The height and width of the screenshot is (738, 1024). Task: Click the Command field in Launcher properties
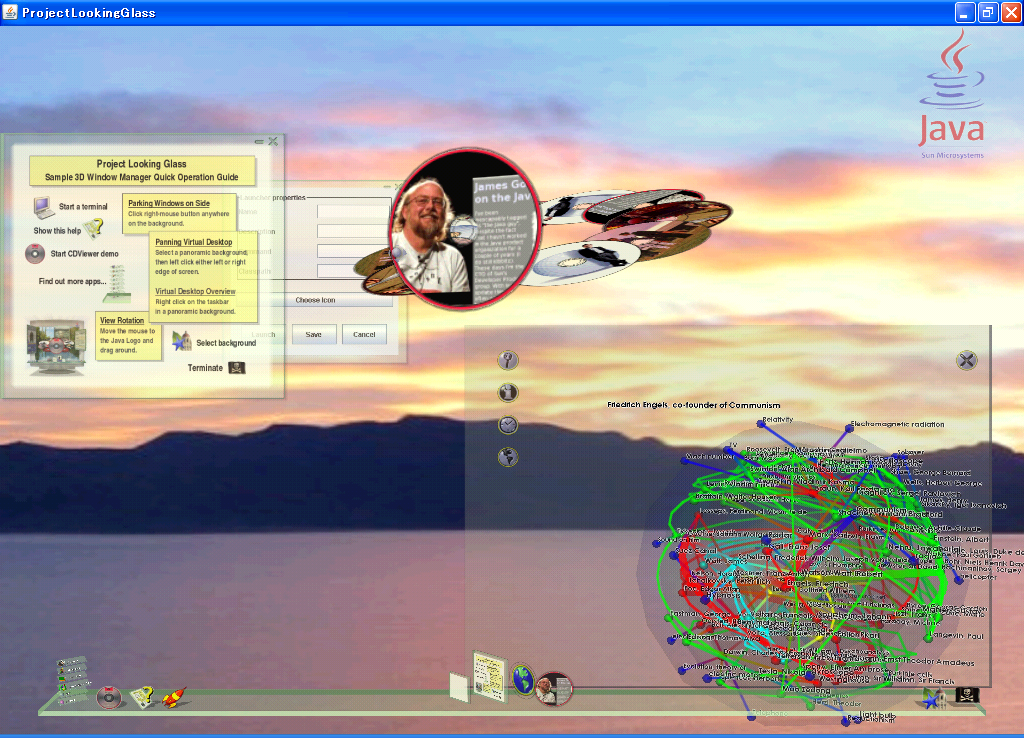point(353,251)
